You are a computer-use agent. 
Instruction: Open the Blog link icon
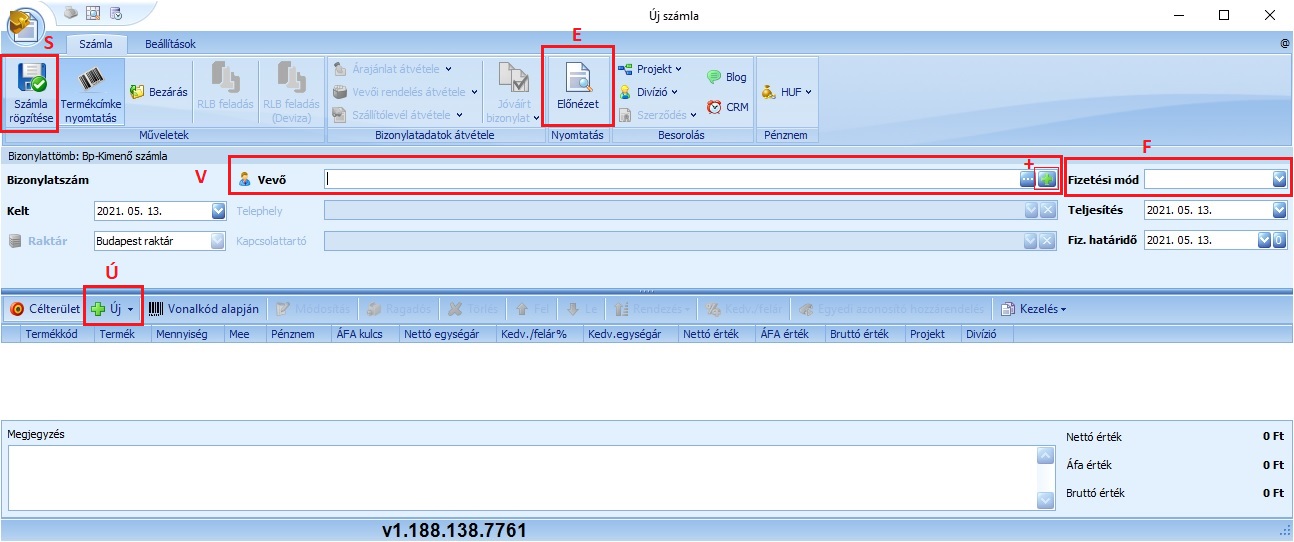click(714, 77)
